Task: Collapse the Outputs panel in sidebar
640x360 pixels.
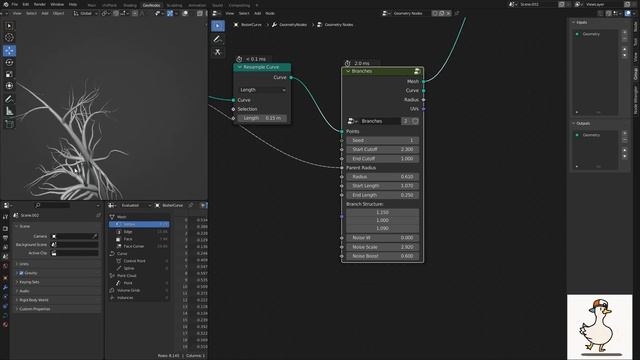Action: (x=573, y=123)
